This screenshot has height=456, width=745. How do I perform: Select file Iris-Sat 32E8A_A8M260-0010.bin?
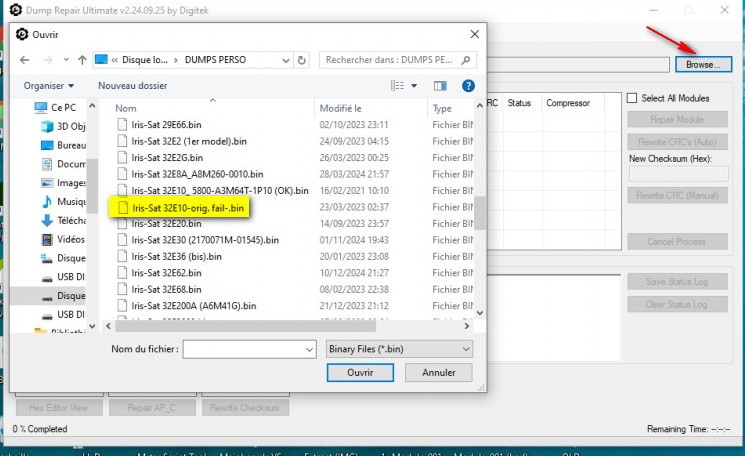(x=197, y=174)
